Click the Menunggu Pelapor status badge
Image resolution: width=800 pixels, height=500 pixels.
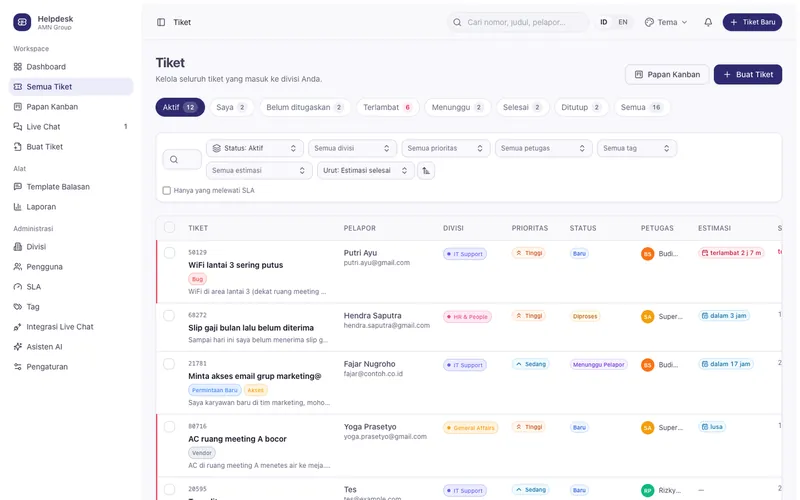[598, 365]
